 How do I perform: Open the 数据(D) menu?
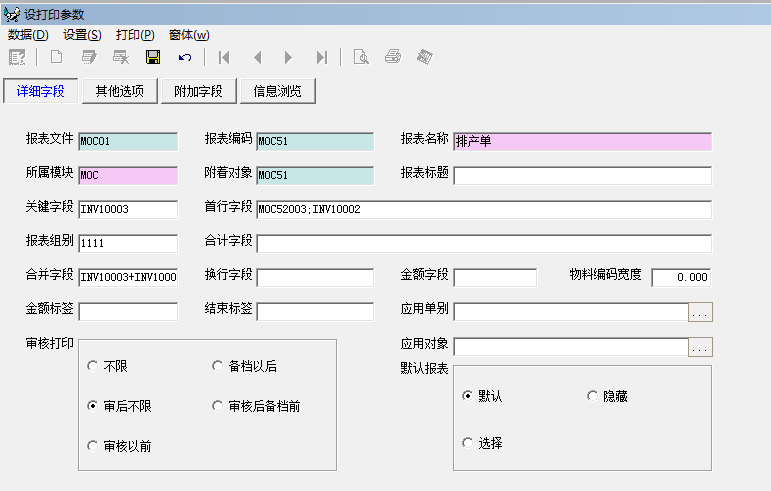tap(28, 34)
